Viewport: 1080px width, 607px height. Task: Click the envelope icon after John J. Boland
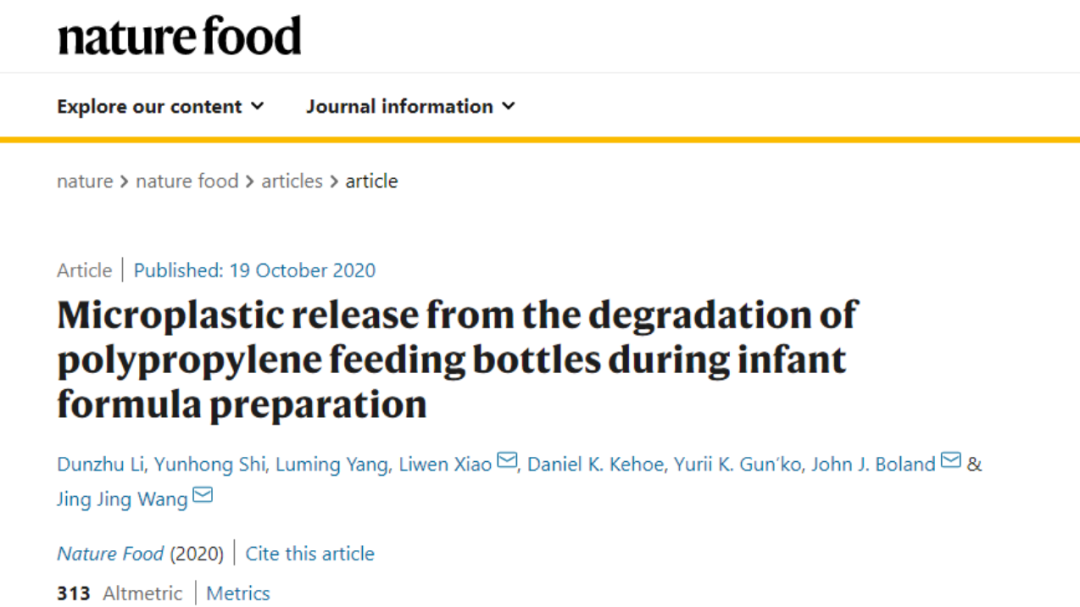point(951,460)
